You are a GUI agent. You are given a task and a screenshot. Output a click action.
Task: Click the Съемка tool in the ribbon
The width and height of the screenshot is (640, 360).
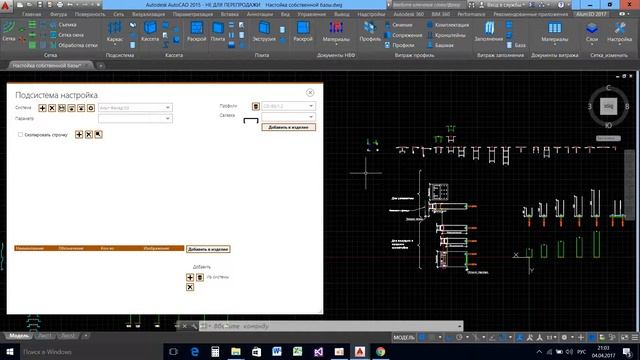click(63, 25)
